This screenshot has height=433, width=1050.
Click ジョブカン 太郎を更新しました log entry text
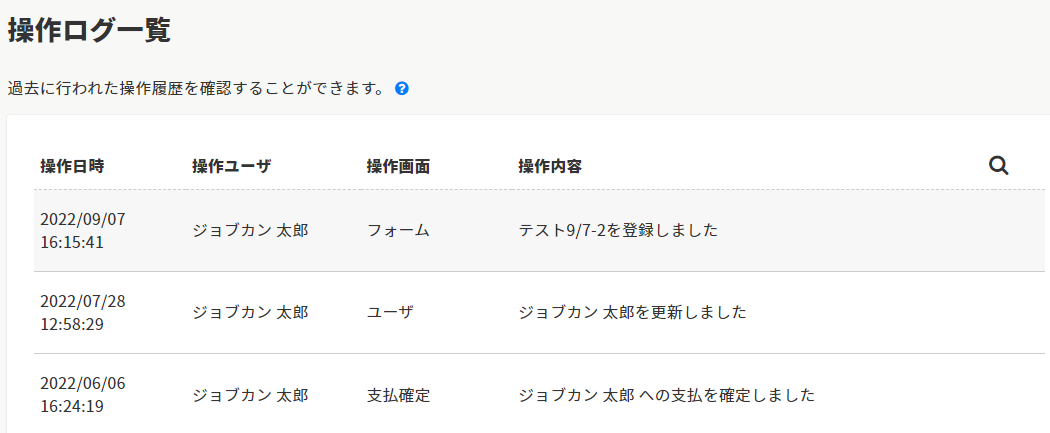[632, 312]
